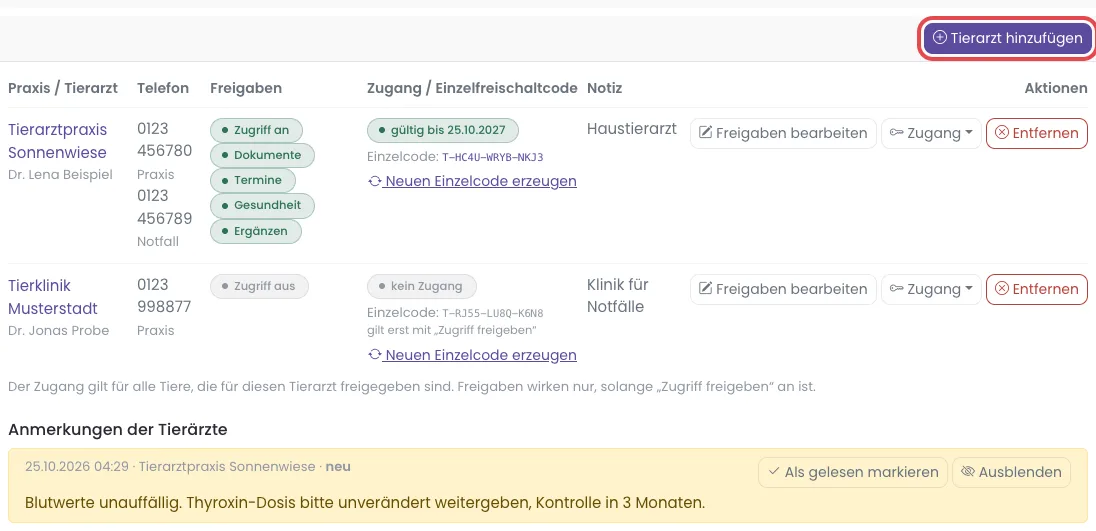This screenshot has height=531, width=1096.
Task: Click Dr. Jonas Probe name
Action: click(59, 330)
